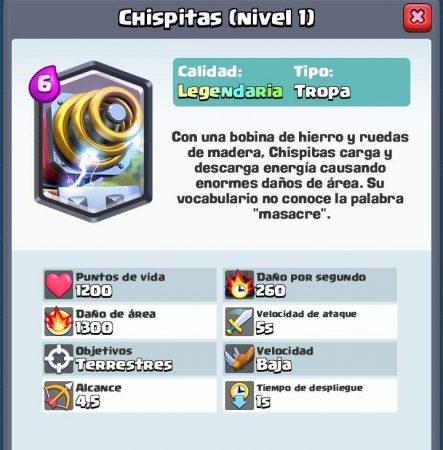Tap the sword Velocidad de ataque icon
This screenshot has width=443, height=450.
[x=239, y=321]
